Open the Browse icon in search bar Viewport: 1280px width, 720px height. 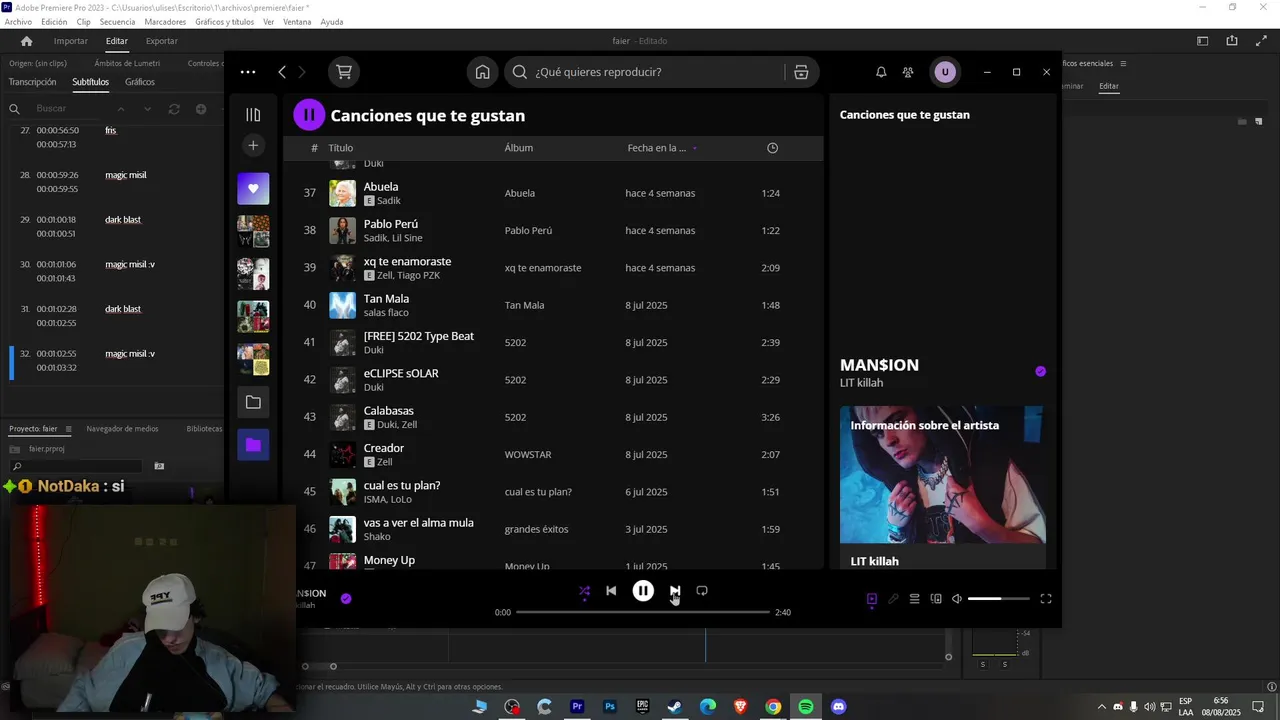click(x=801, y=72)
